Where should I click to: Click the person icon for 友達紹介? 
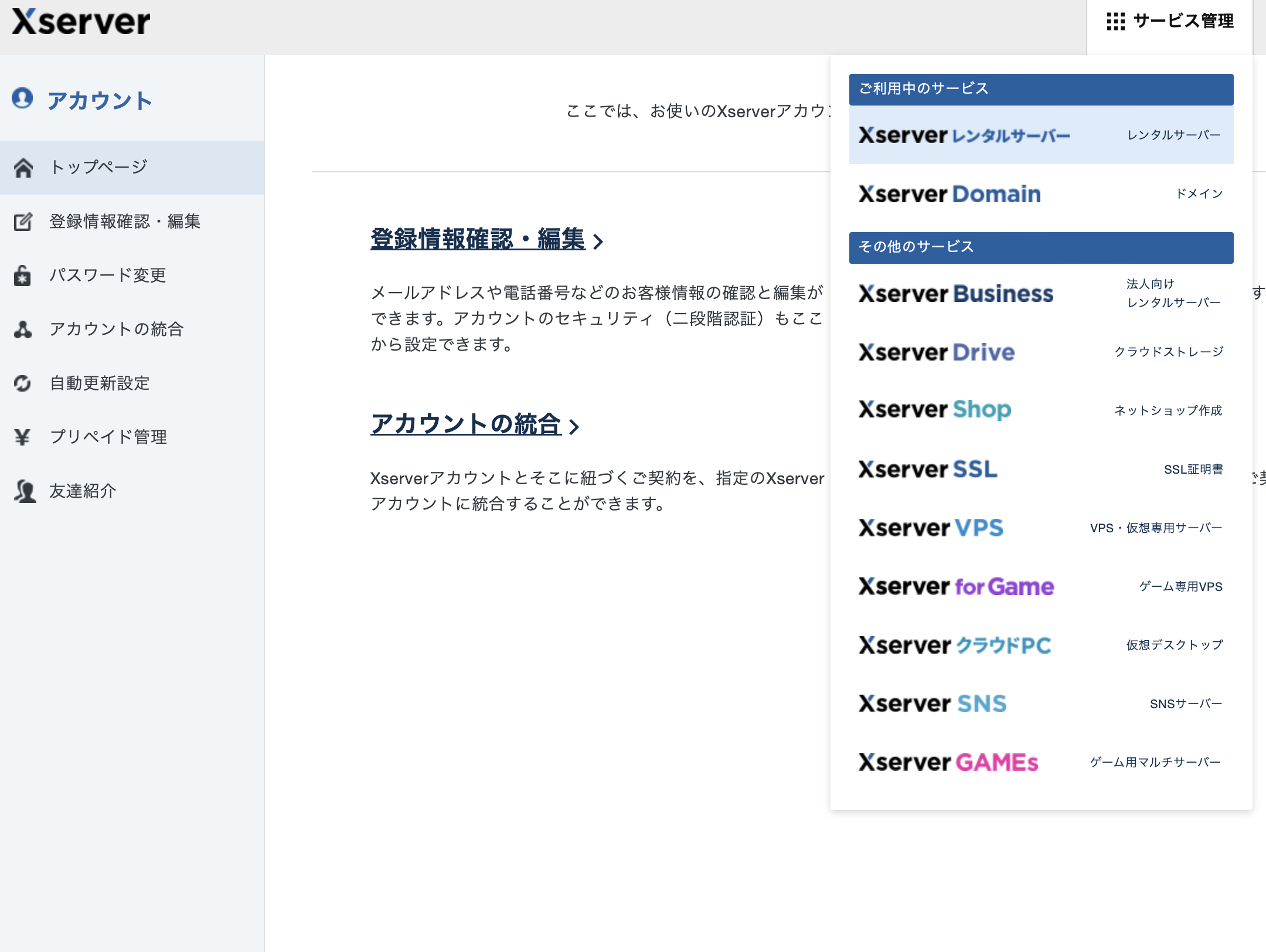click(25, 491)
